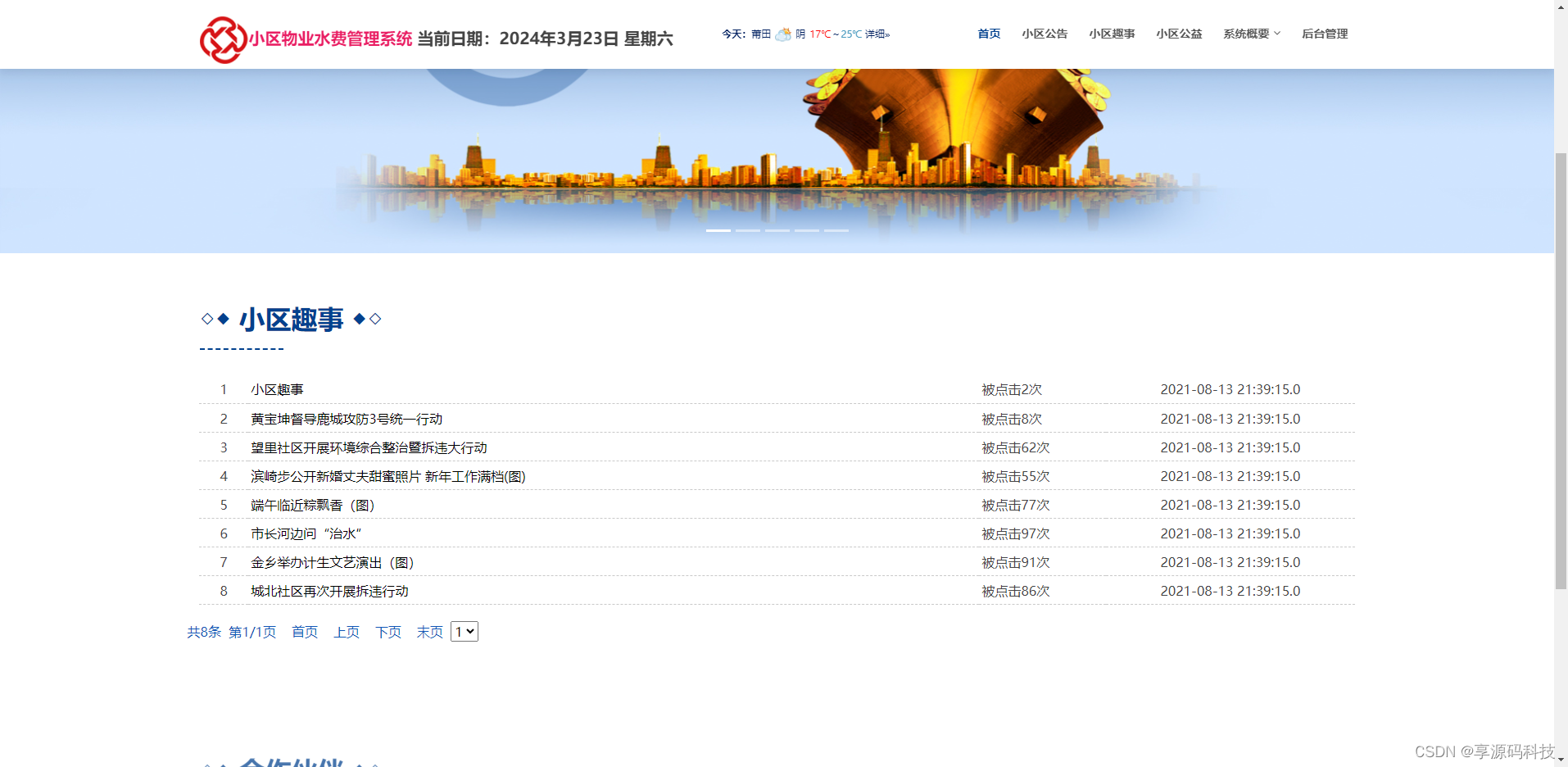1568x767 pixels.
Task: Open the page number dropdown
Action: click(465, 632)
